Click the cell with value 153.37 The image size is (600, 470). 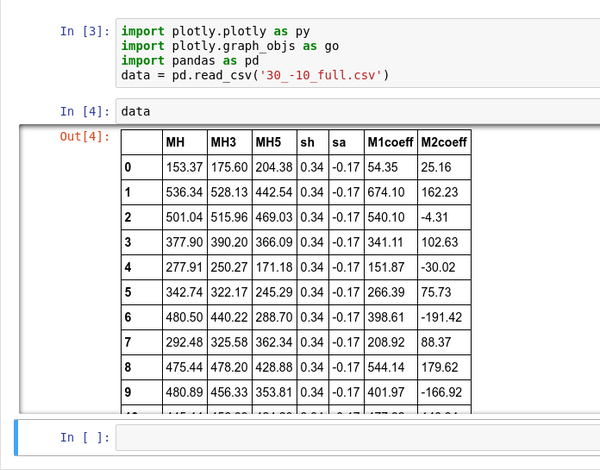pyautogui.click(x=185, y=167)
